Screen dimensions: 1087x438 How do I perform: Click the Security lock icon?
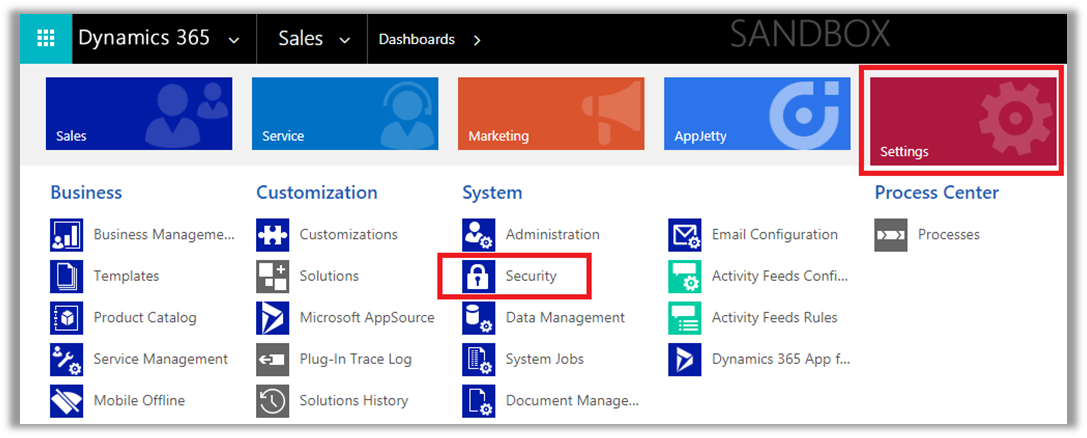(x=479, y=276)
